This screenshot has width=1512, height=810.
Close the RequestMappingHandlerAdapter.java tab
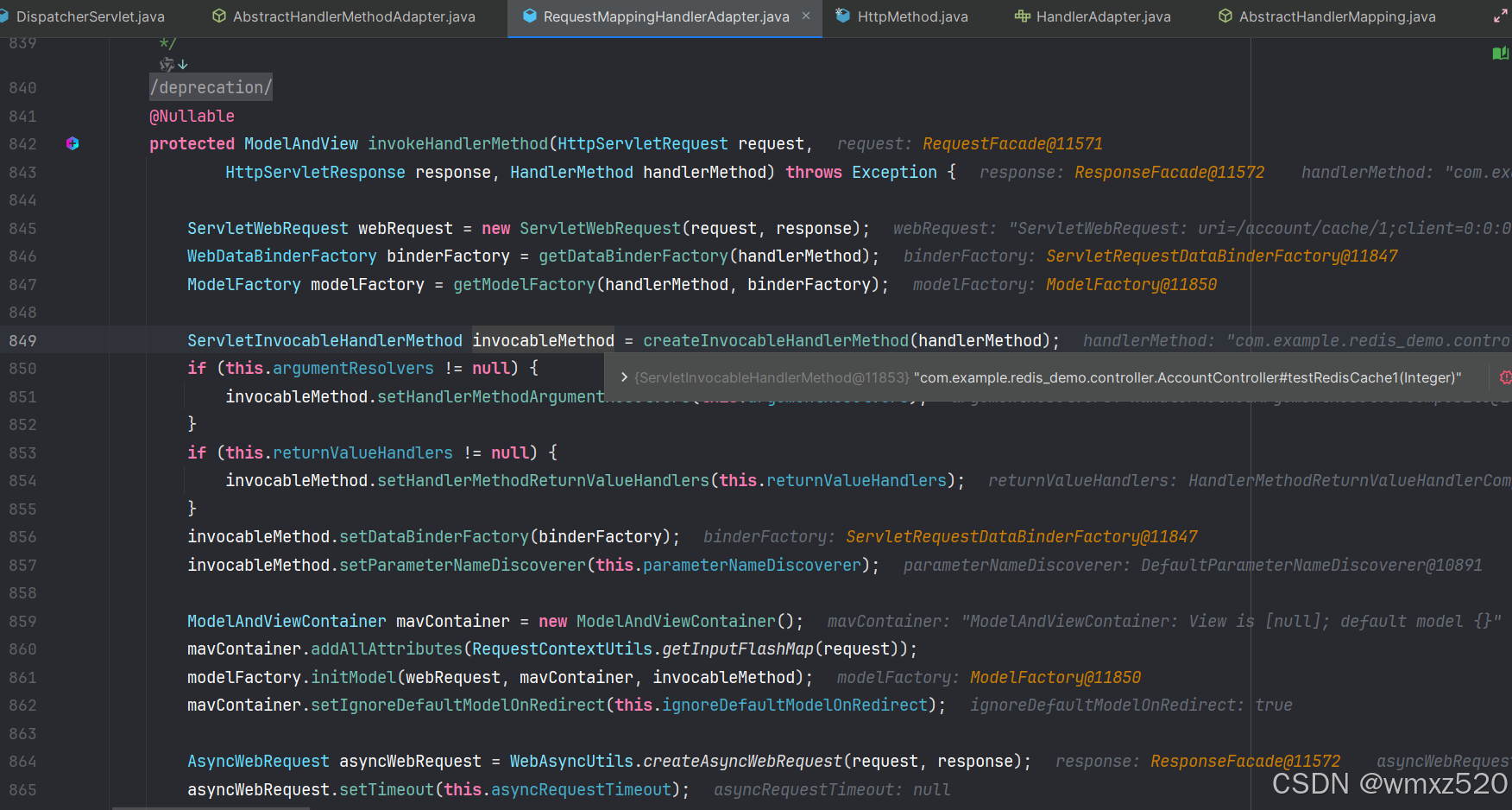pyautogui.click(x=806, y=16)
